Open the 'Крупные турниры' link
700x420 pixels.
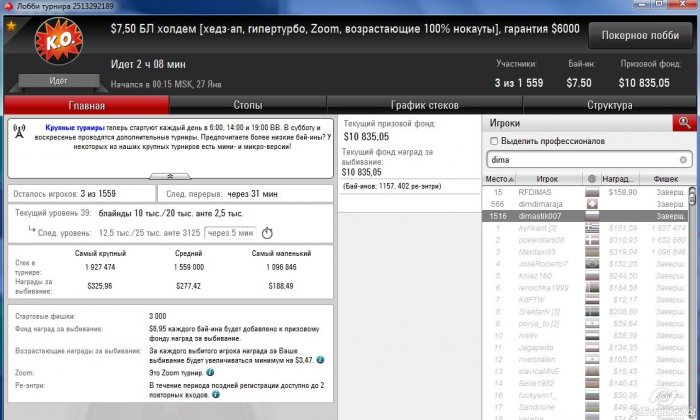(x=75, y=128)
